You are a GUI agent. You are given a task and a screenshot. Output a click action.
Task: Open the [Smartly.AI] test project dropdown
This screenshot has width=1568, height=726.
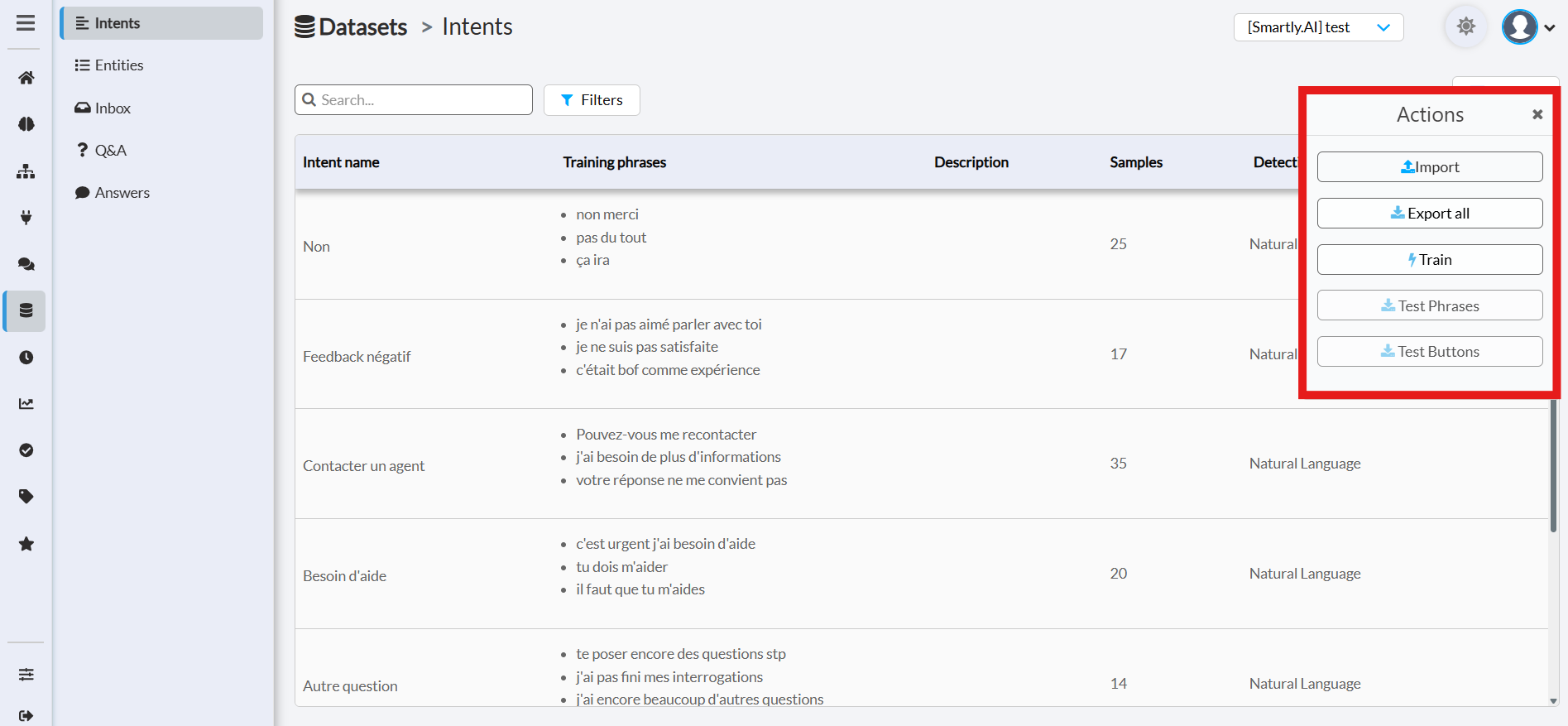pyautogui.click(x=1318, y=27)
